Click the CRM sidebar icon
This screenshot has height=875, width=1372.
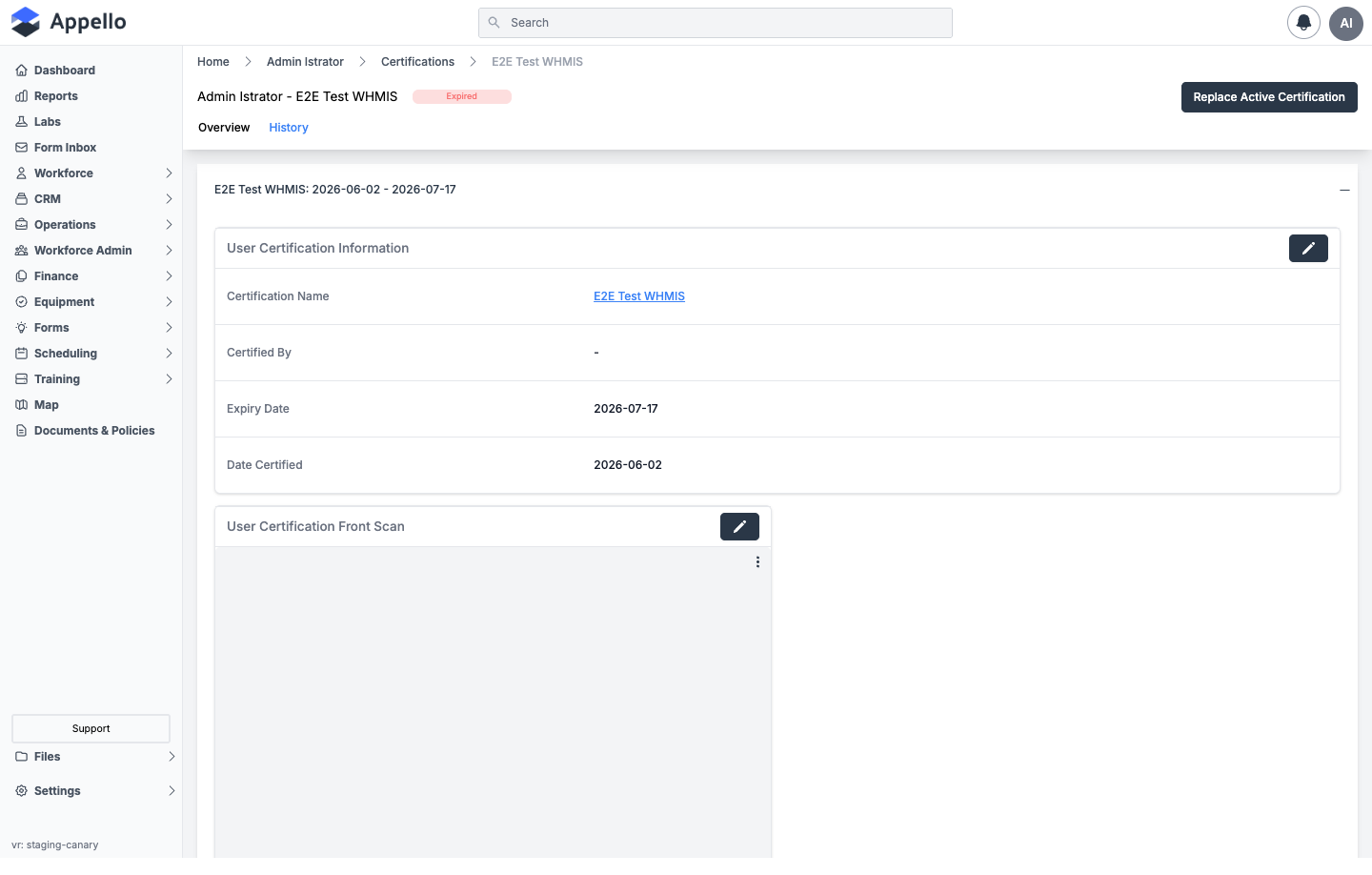(x=21, y=199)
